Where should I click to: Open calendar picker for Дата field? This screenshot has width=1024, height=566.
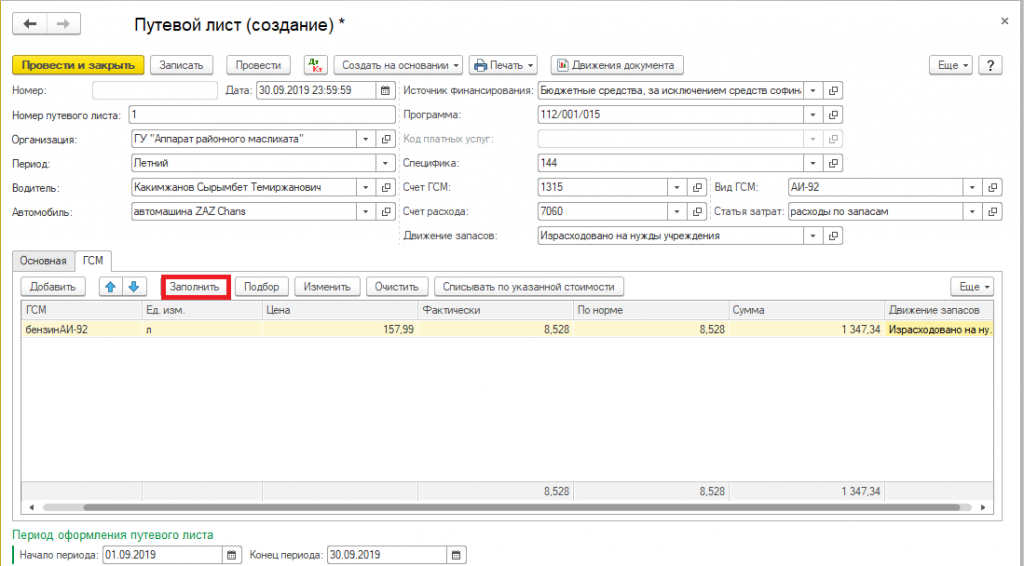[x=385, y=90]
